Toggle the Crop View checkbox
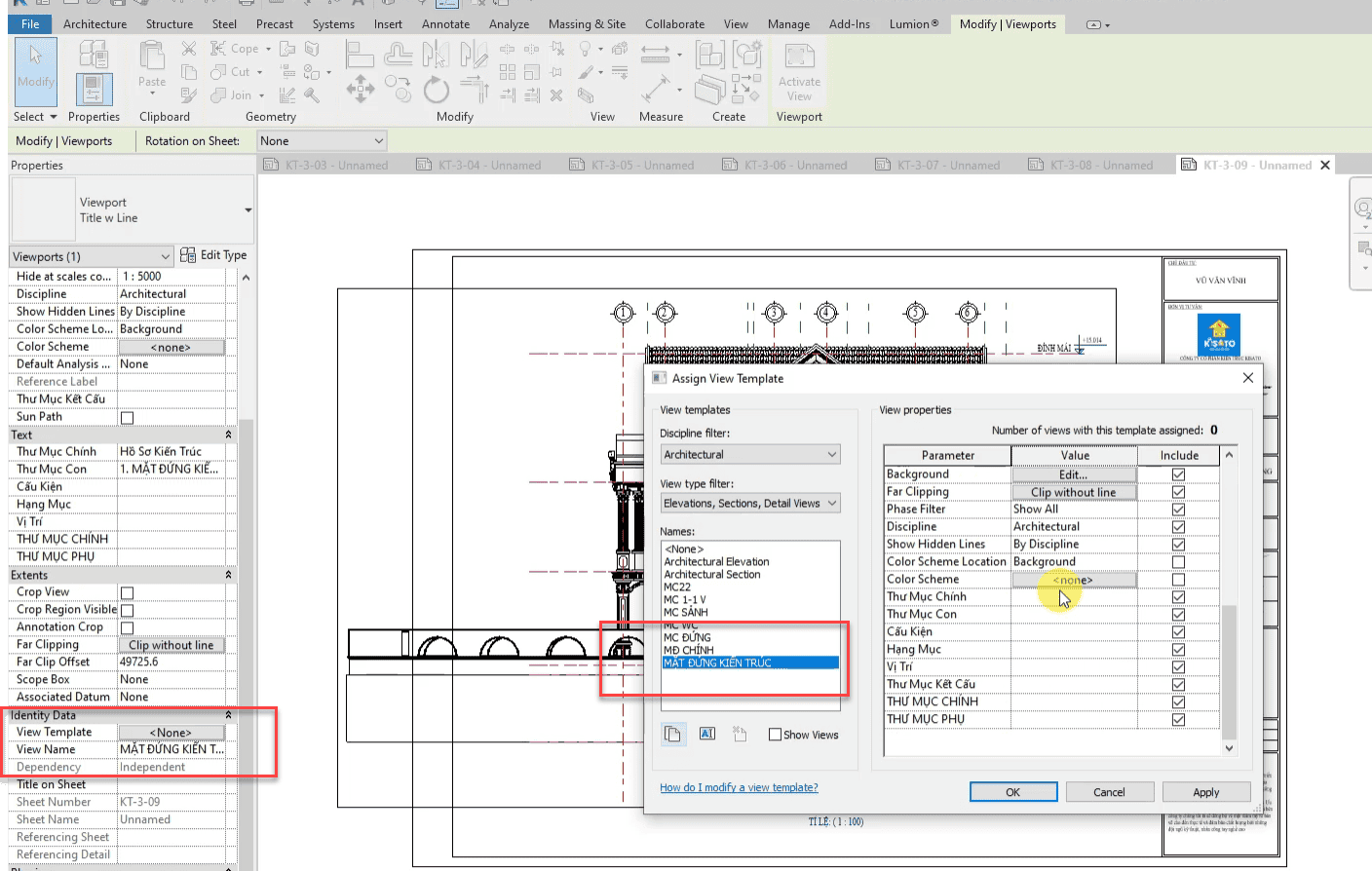This screenshot has height=871, width=1372. click(x=127, y=593)
